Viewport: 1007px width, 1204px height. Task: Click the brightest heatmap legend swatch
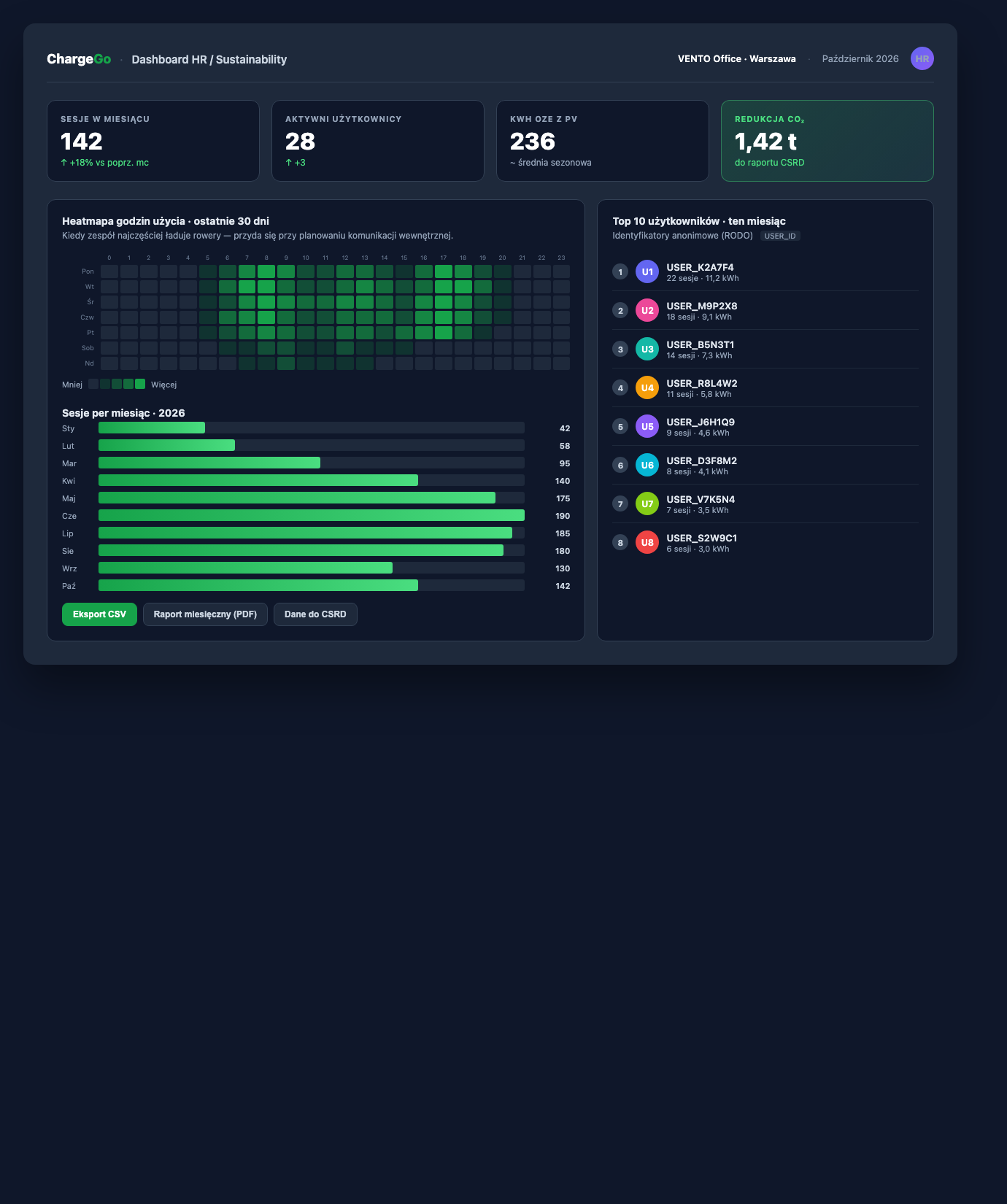[140, 384]
